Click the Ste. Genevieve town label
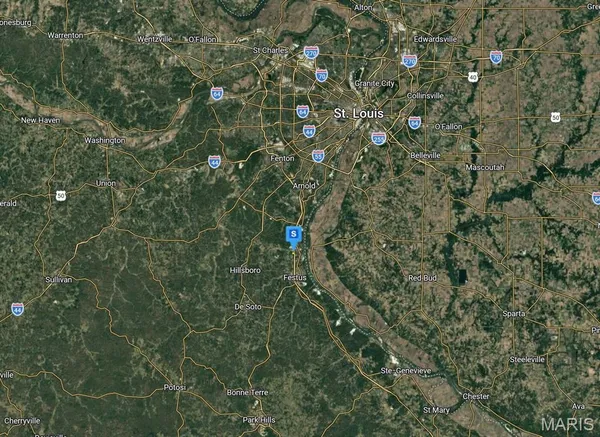This screenshot has height=437, width=600. [x=406, y=371]
